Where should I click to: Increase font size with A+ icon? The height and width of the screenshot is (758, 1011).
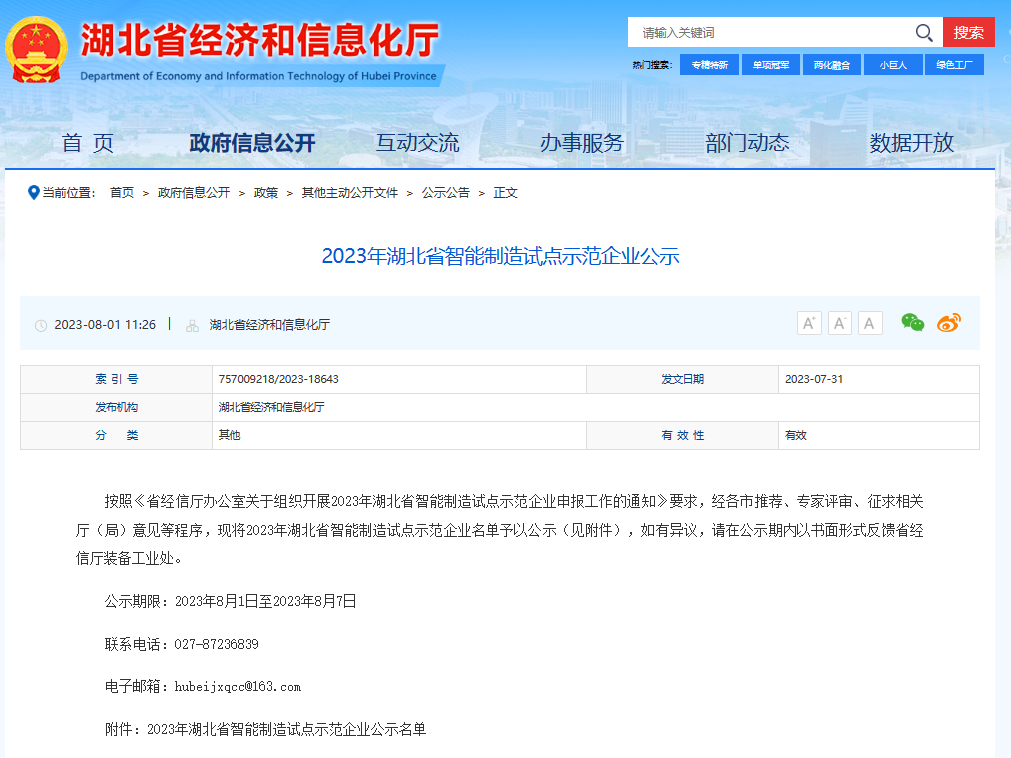coord(809,323)
